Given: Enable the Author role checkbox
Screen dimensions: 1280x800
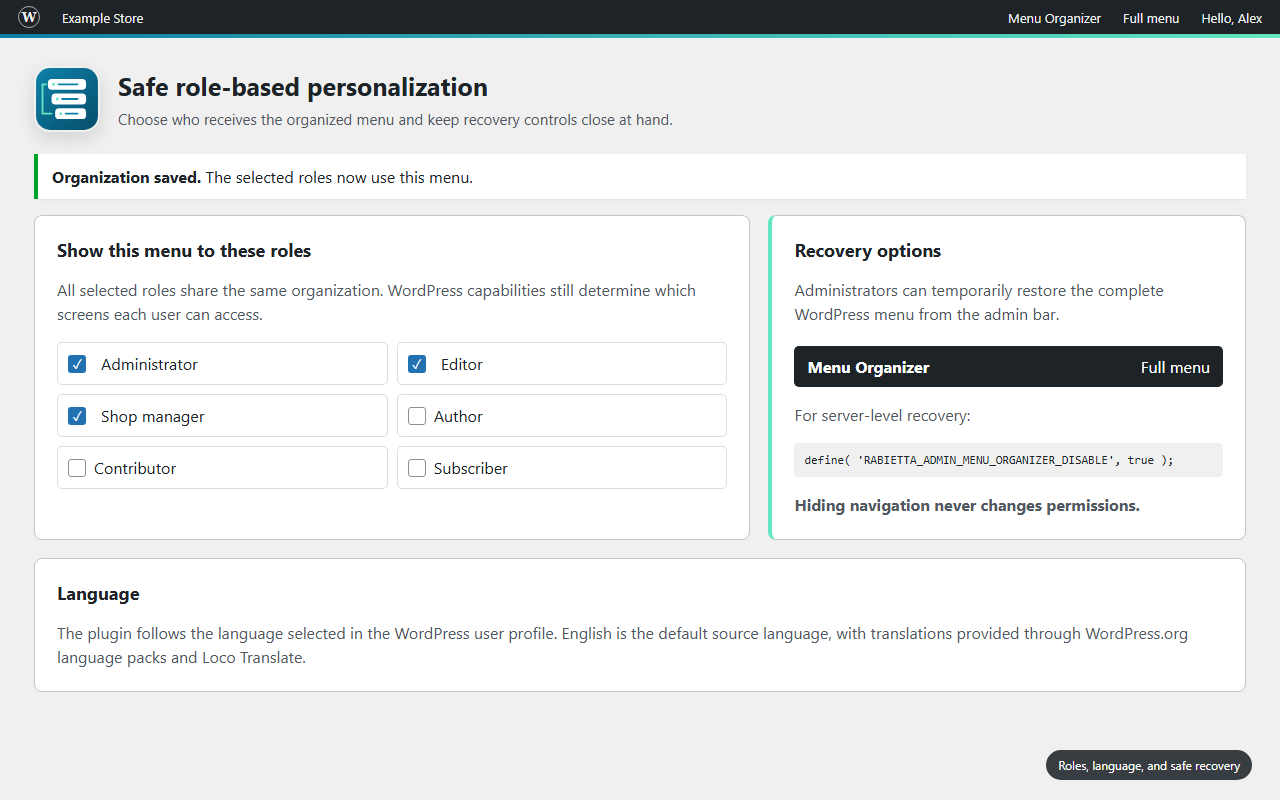Looking at the screenshot, I should [x=417, y=416].
